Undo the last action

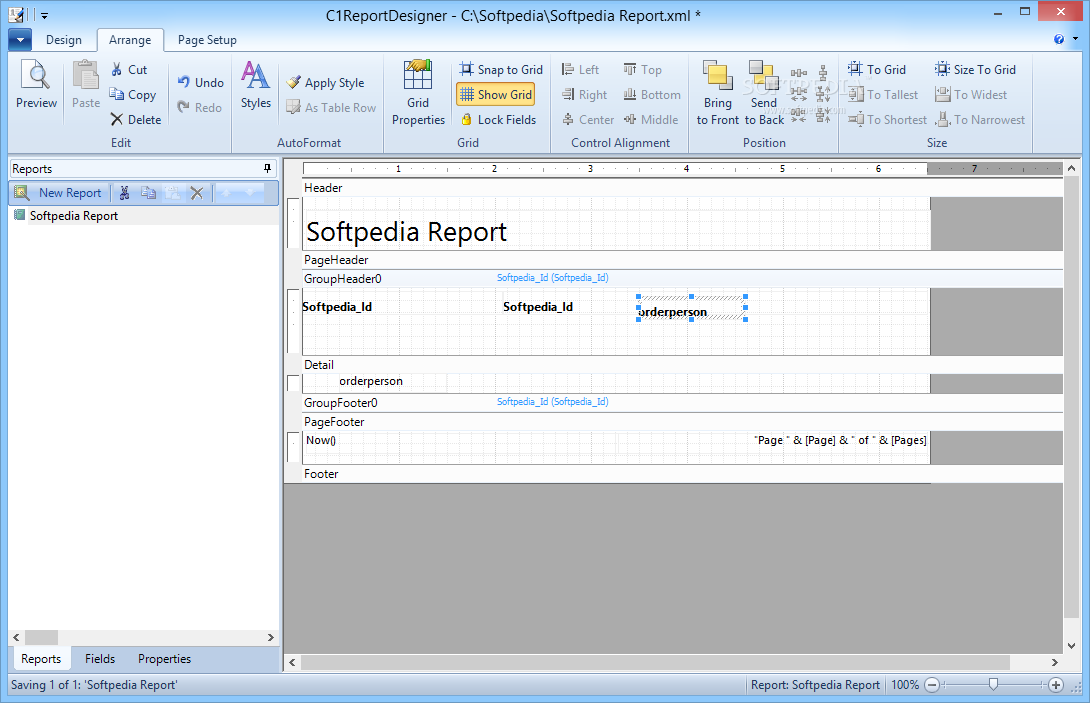point(200,82)
